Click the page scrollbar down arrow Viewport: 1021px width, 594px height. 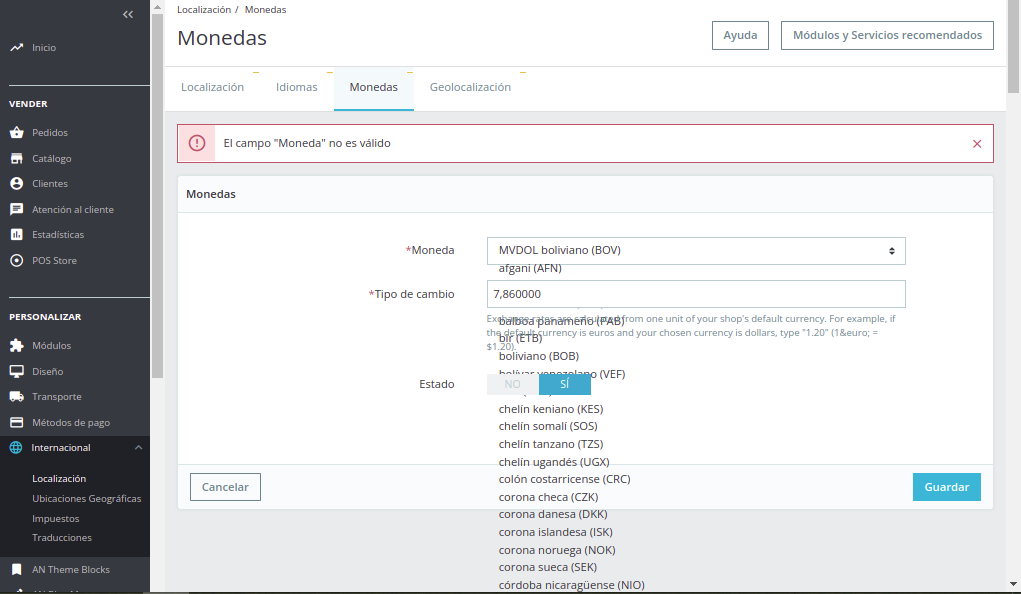[1013, 584]
